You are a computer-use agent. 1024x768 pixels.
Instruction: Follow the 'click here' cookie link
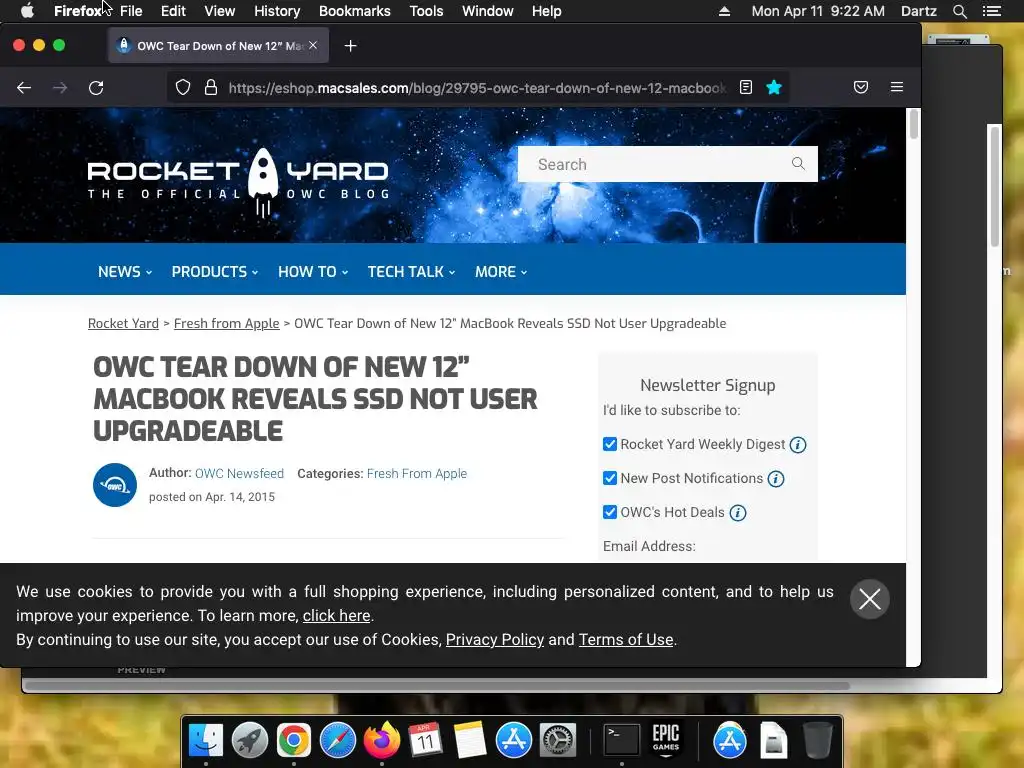[336, 616]
